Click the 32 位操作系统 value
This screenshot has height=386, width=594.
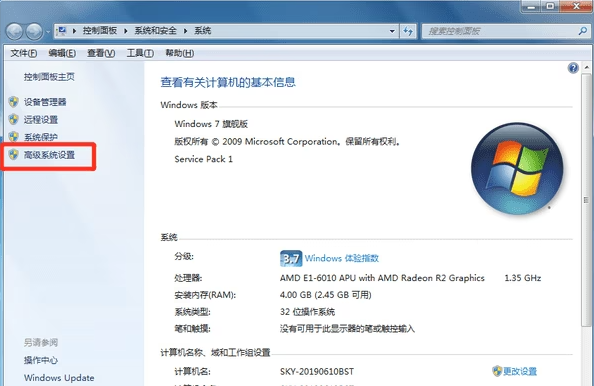click(x=307, y=312)
